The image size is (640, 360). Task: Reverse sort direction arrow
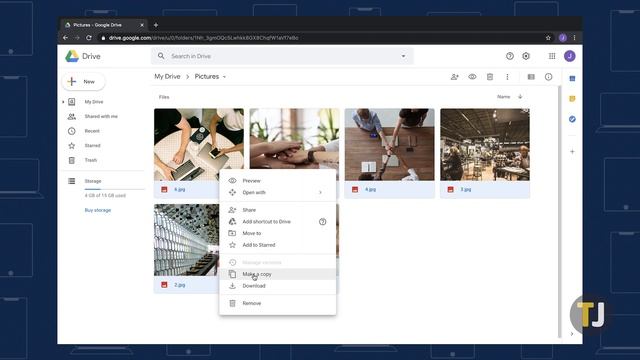pos(520,97)
